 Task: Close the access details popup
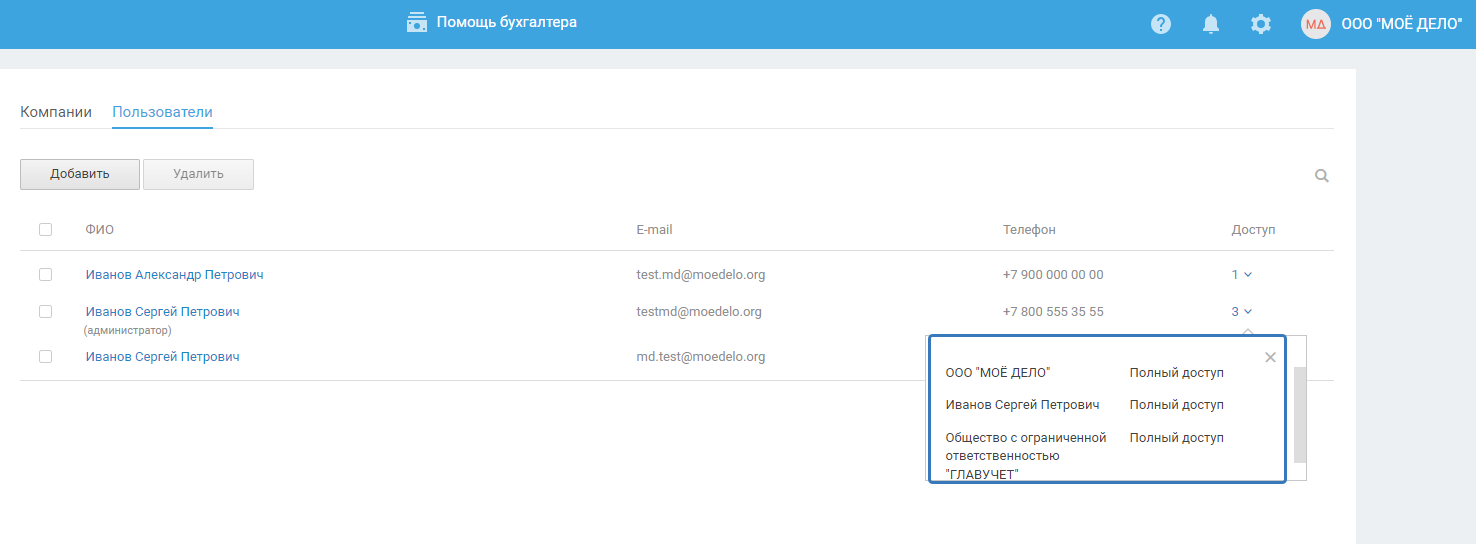point(1270,357)
